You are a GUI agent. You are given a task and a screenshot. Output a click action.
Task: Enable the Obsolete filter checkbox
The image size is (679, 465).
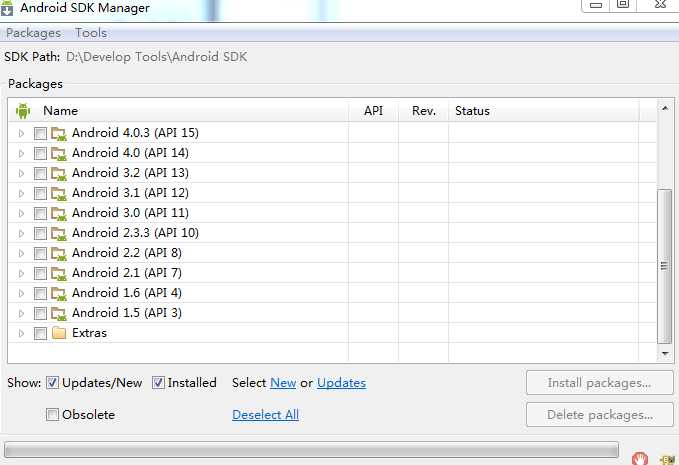click(x=52, y=414)
